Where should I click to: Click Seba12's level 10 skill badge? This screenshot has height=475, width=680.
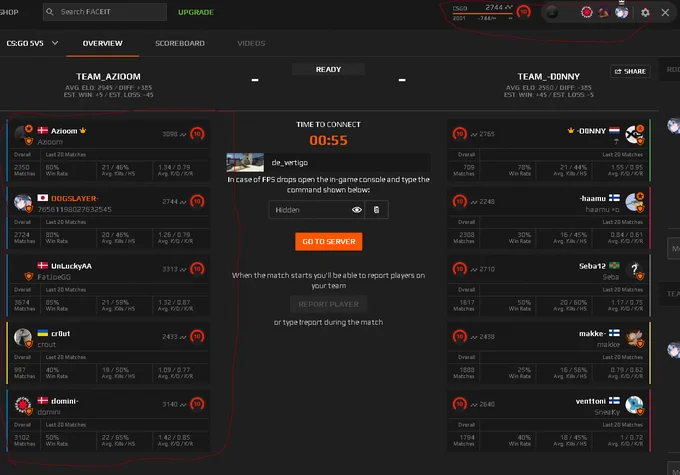click(x=460, y=269)
